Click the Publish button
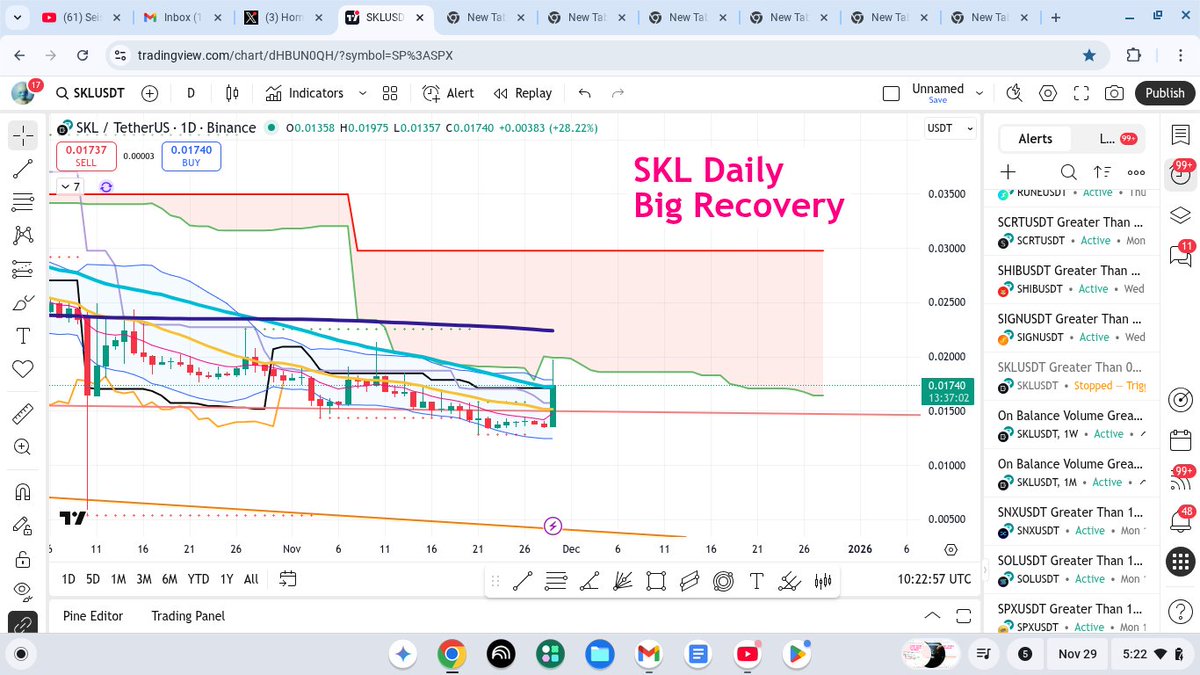 (1165, 93)
